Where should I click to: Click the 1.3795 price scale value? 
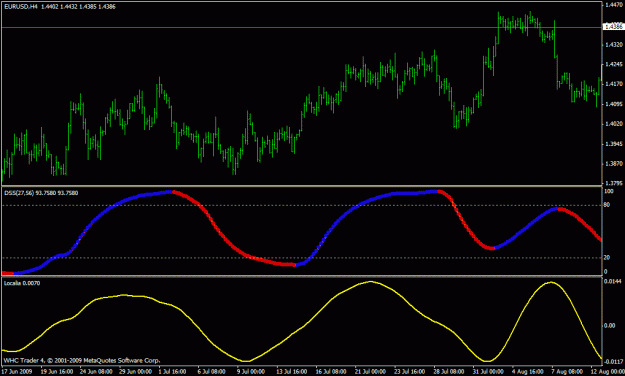[x=614, y=183]
